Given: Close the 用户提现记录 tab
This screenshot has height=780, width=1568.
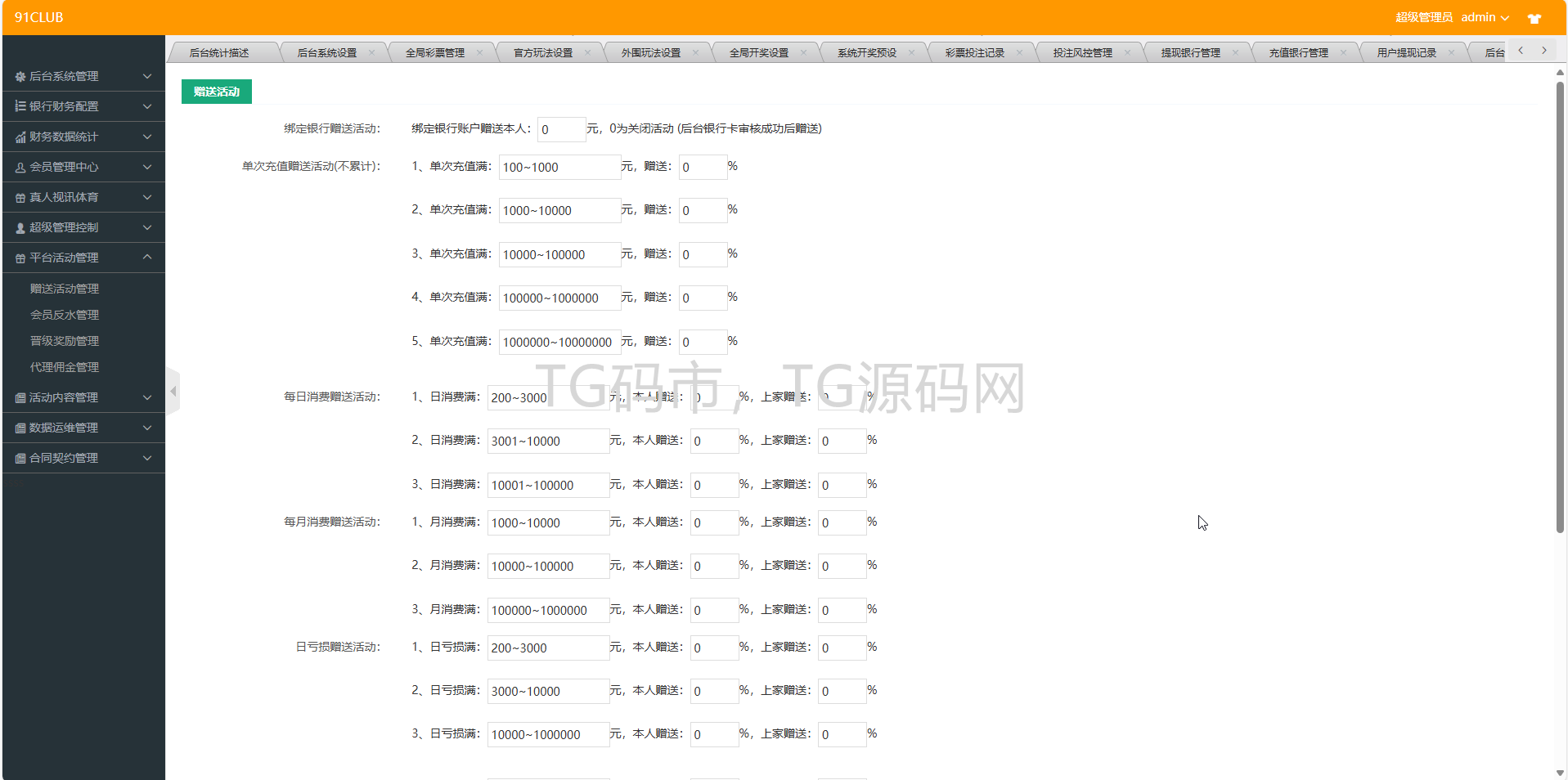Looking at the screenshot, I should 1451,52.
